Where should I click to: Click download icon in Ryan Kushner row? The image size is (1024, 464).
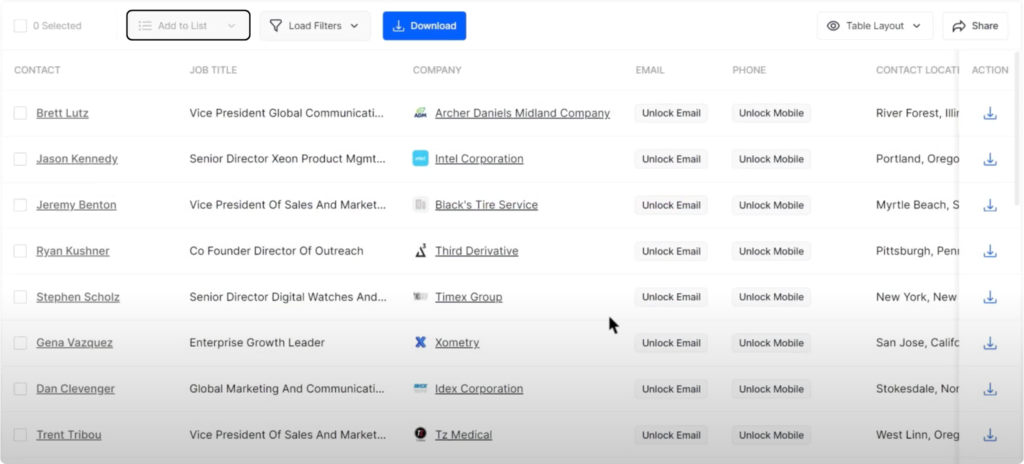[990, 251]
